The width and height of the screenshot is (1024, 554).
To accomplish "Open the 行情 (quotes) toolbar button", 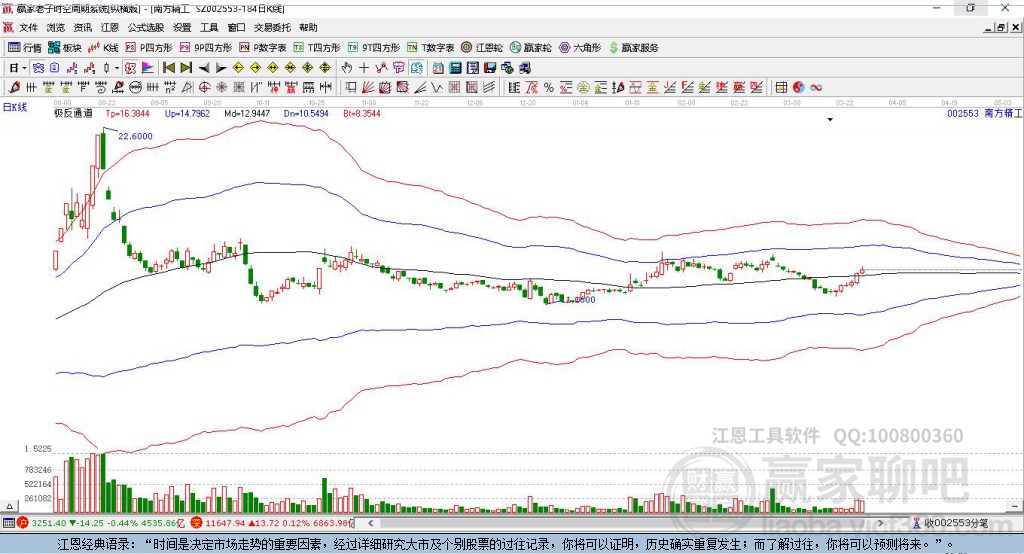I will click(24, 47).
